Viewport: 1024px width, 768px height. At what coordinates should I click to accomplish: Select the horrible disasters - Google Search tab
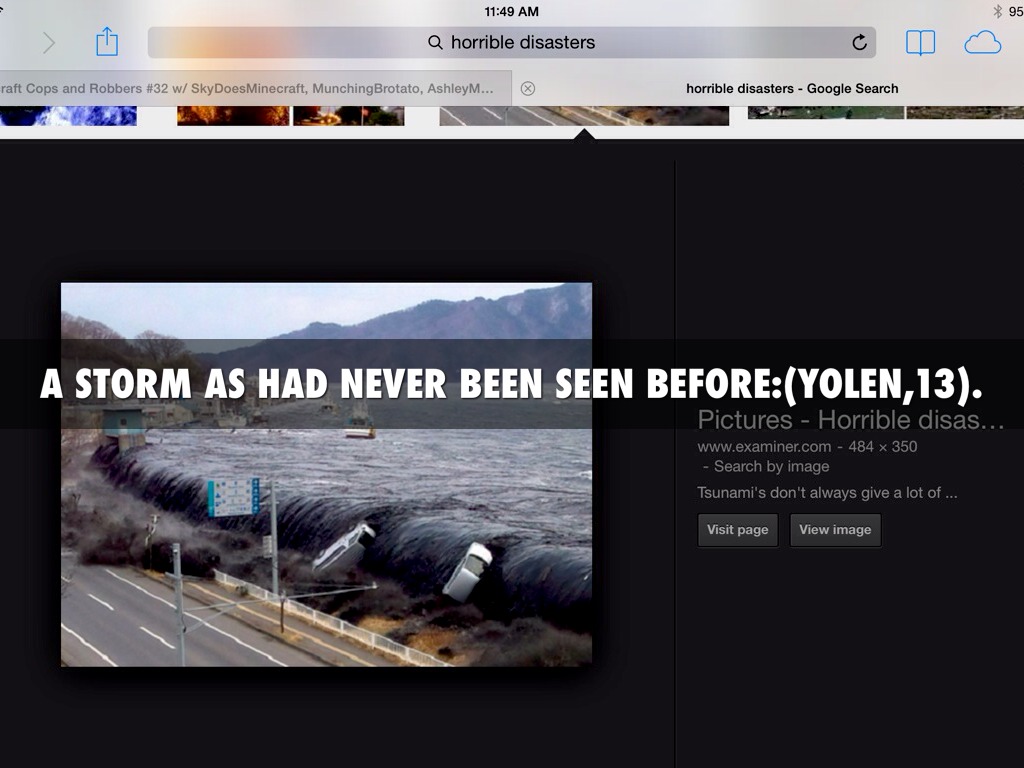[x=792, y=88]
